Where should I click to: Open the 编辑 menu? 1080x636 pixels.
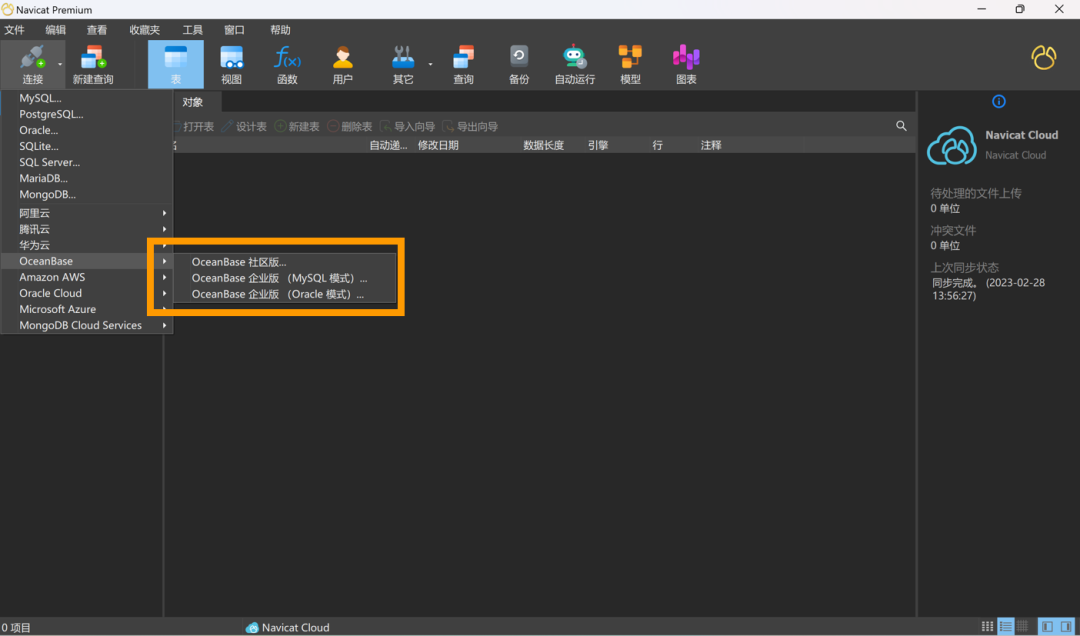56,30
